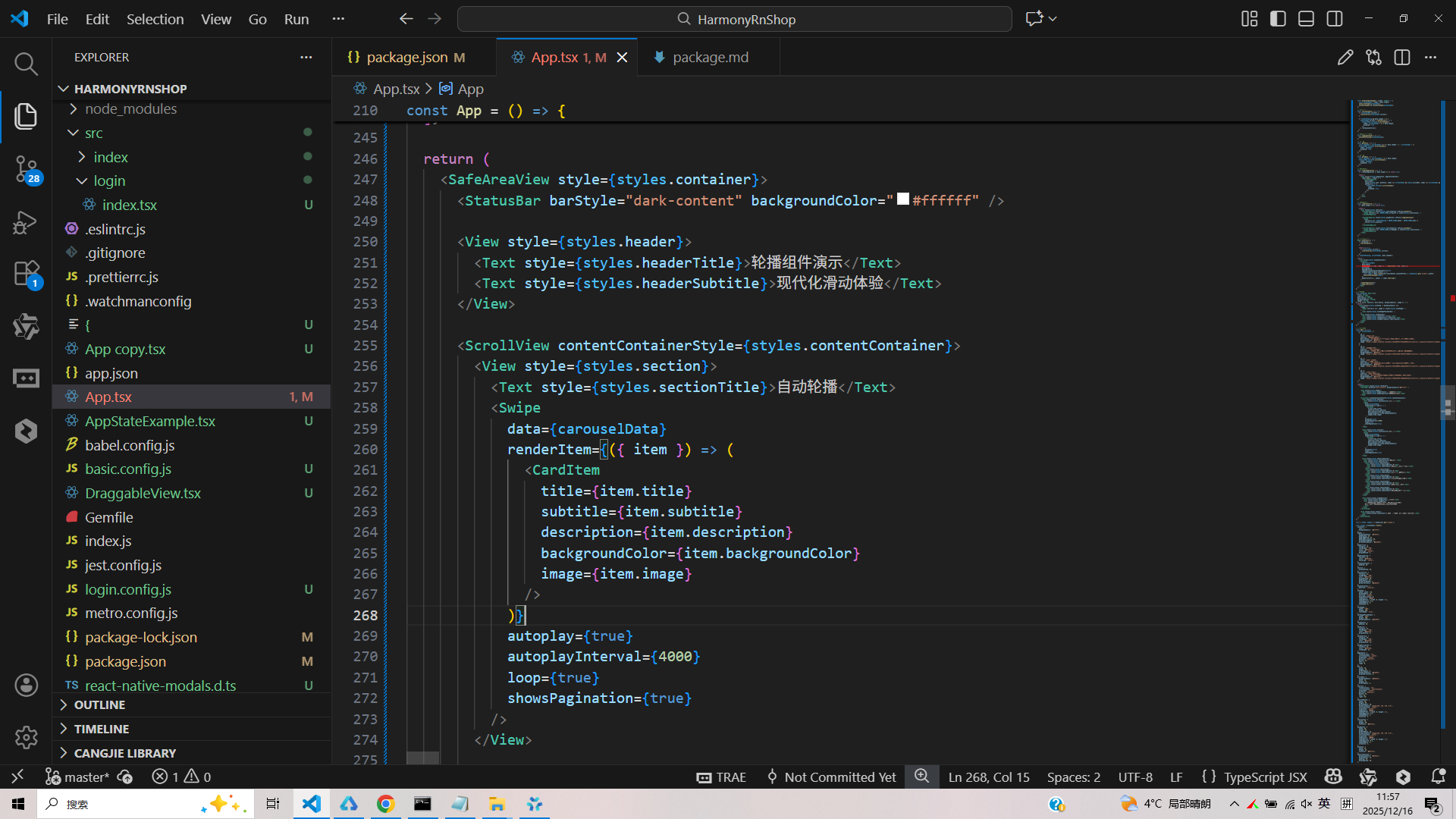Expand the node_modules folder
This screenshot has height=819, width=1456.
[130, 109]
